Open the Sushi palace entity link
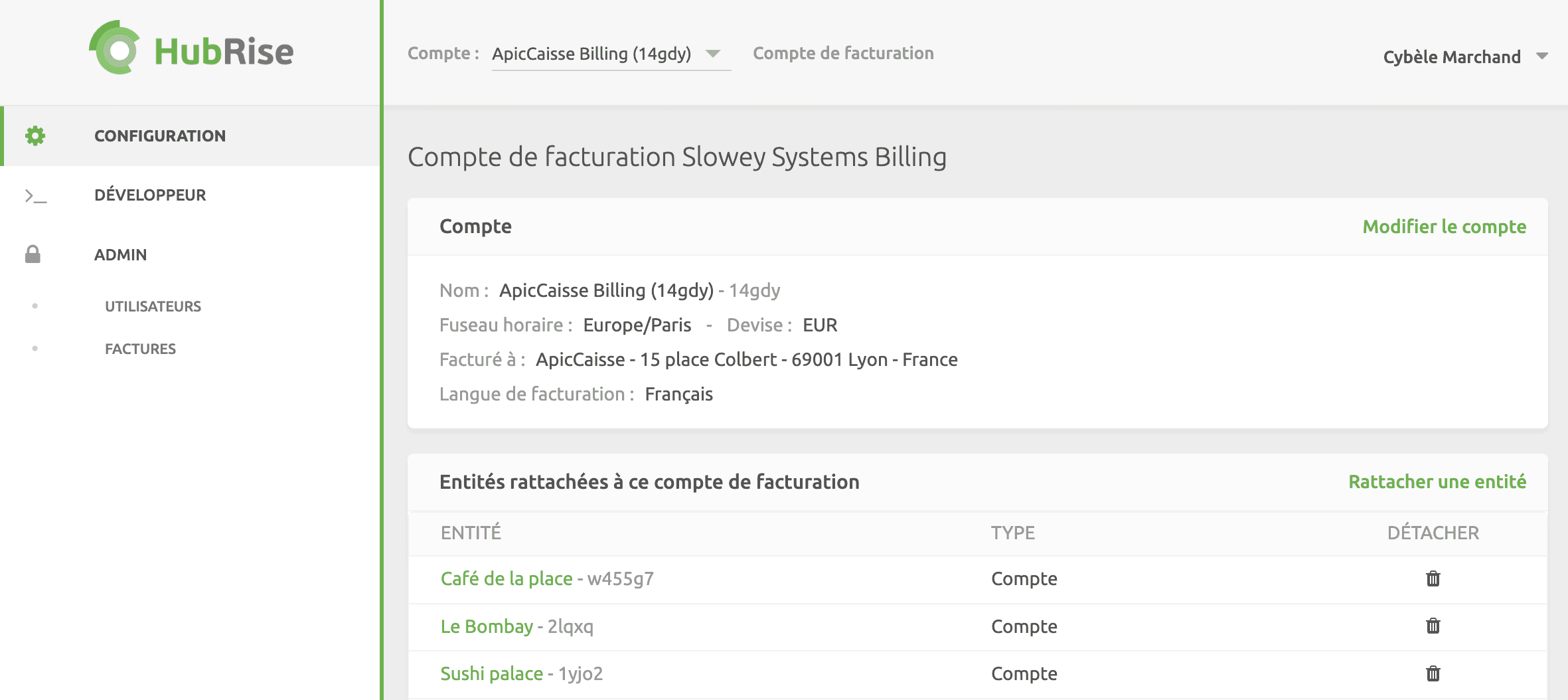The height and width of the screenshot is (700, 1568). point(491,673)
